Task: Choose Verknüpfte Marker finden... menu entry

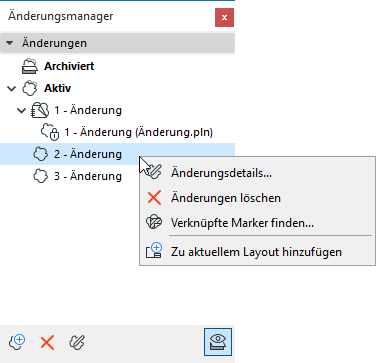Action: 257,222
